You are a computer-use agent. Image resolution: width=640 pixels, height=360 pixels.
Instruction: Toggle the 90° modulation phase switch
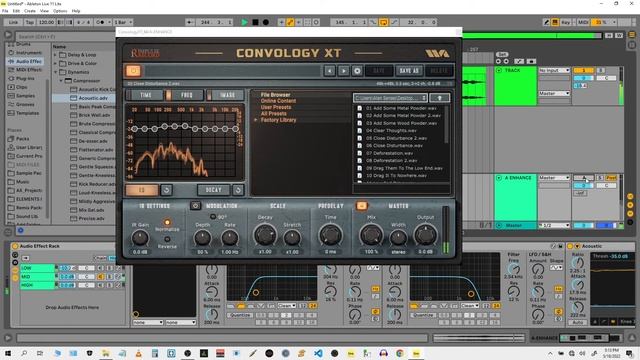tap(213, 217)
